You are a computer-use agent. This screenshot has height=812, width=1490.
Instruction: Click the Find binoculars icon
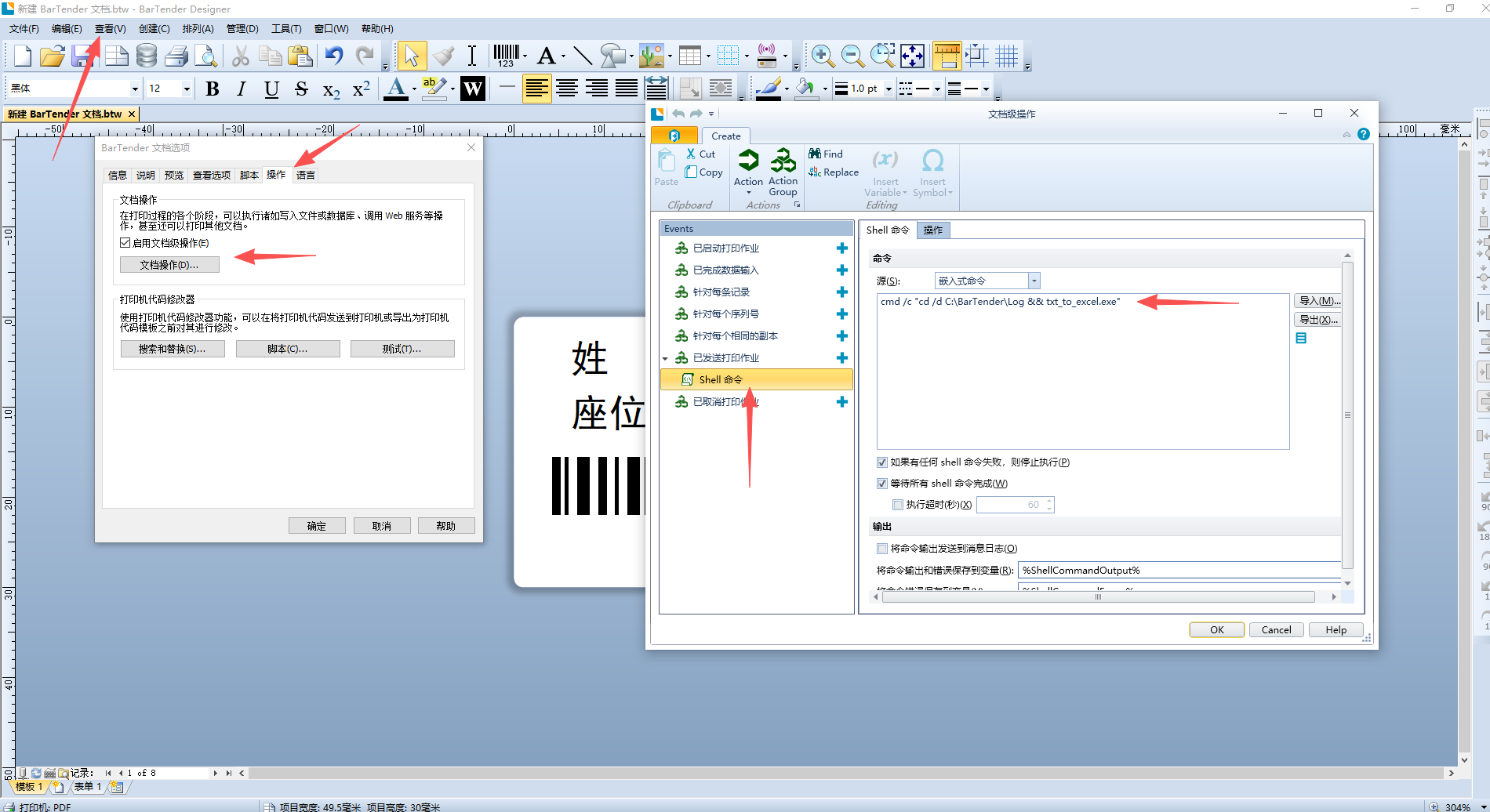coord(815,154)
